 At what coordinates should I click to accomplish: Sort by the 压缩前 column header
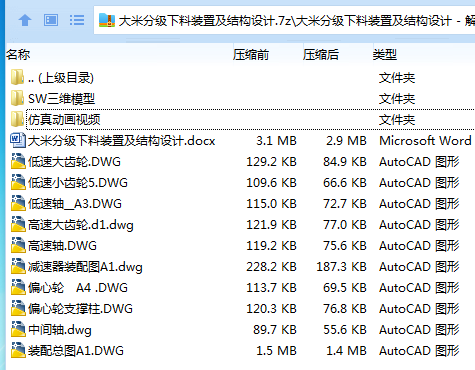(x=251, y=55)
